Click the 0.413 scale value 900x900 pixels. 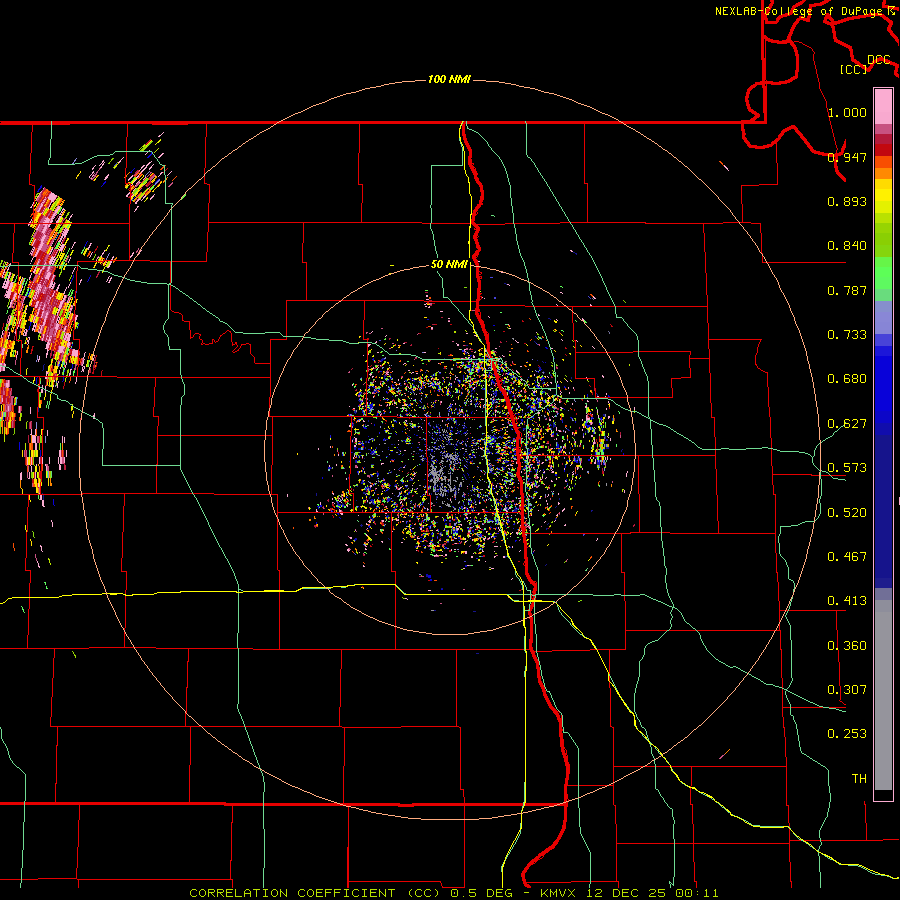(x=847, y=601)
